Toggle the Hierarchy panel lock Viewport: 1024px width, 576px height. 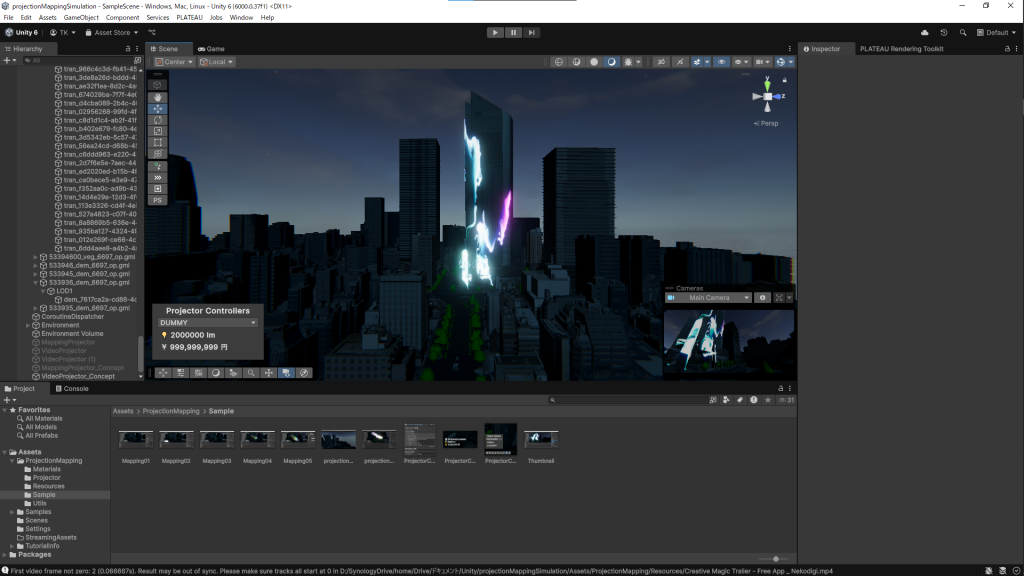coord(128,49)
